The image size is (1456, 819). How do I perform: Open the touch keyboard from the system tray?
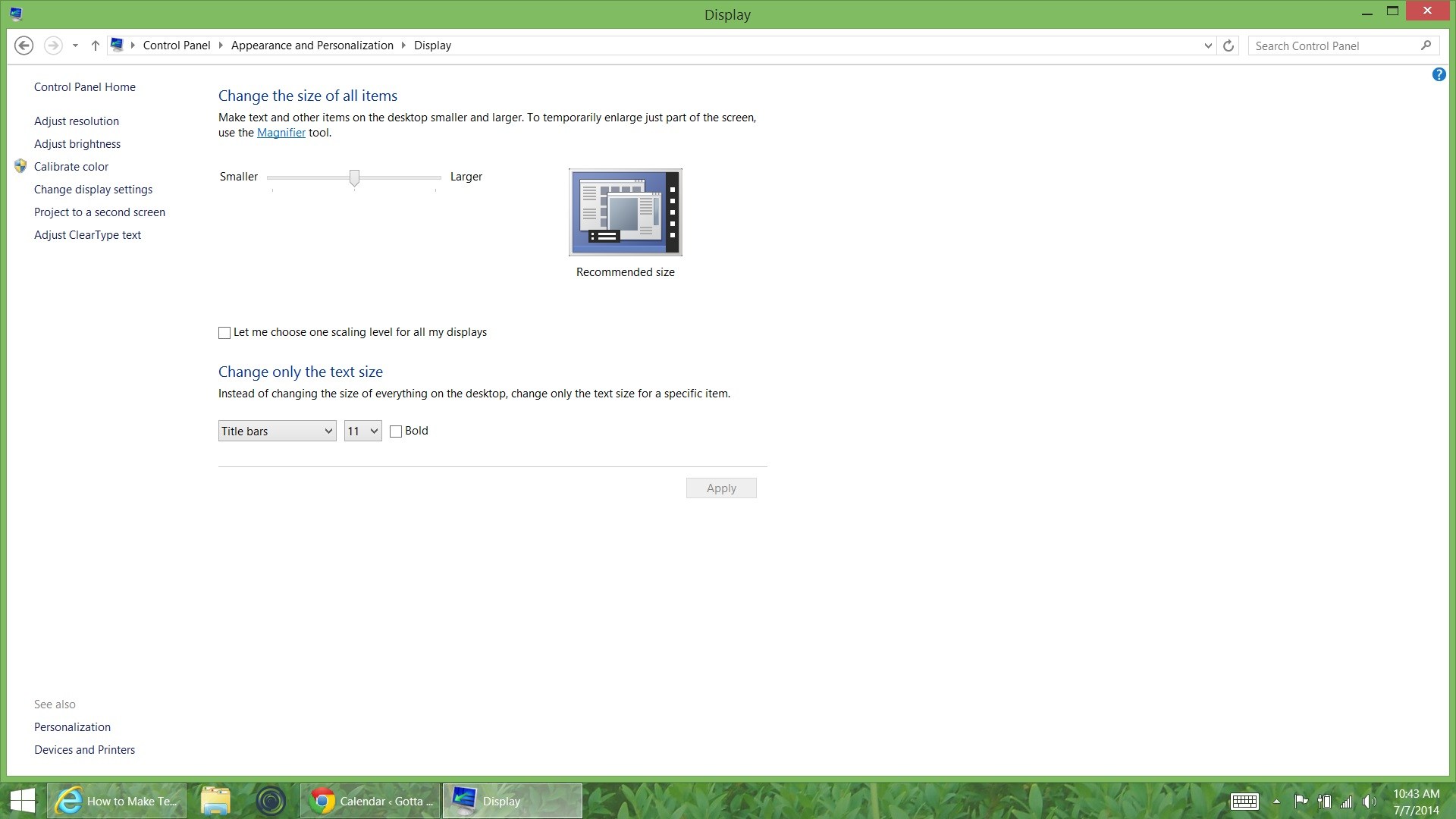point(1244,801)
